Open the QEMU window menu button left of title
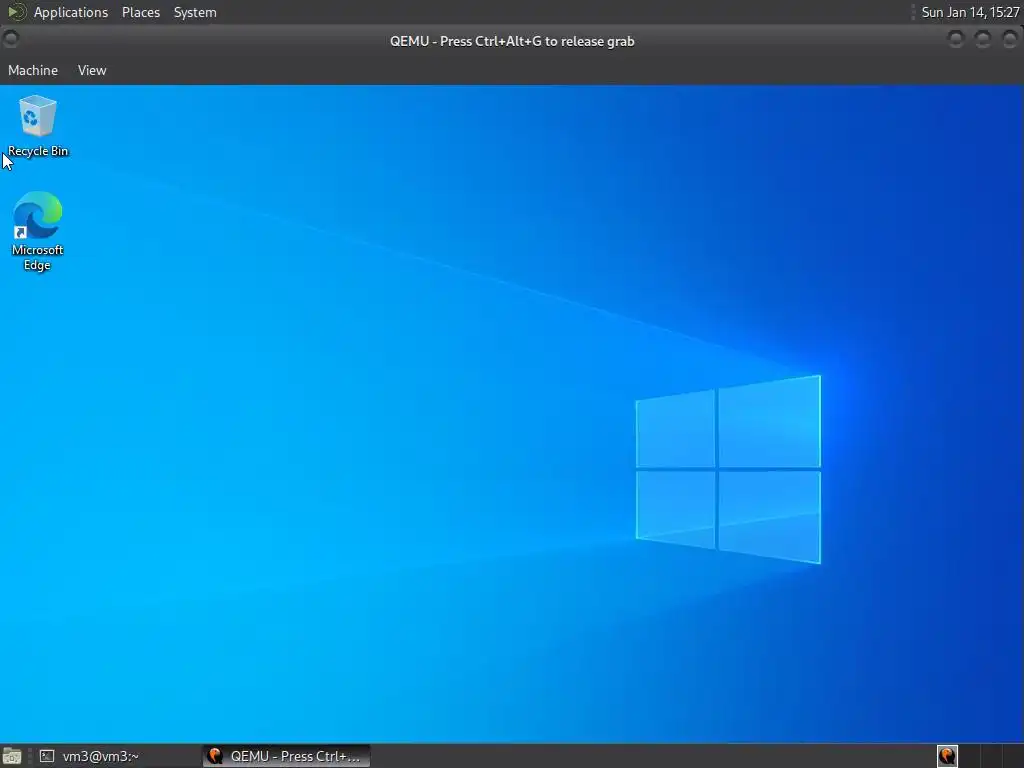Viewport: 1024px width, 768px height. point(10,40)
